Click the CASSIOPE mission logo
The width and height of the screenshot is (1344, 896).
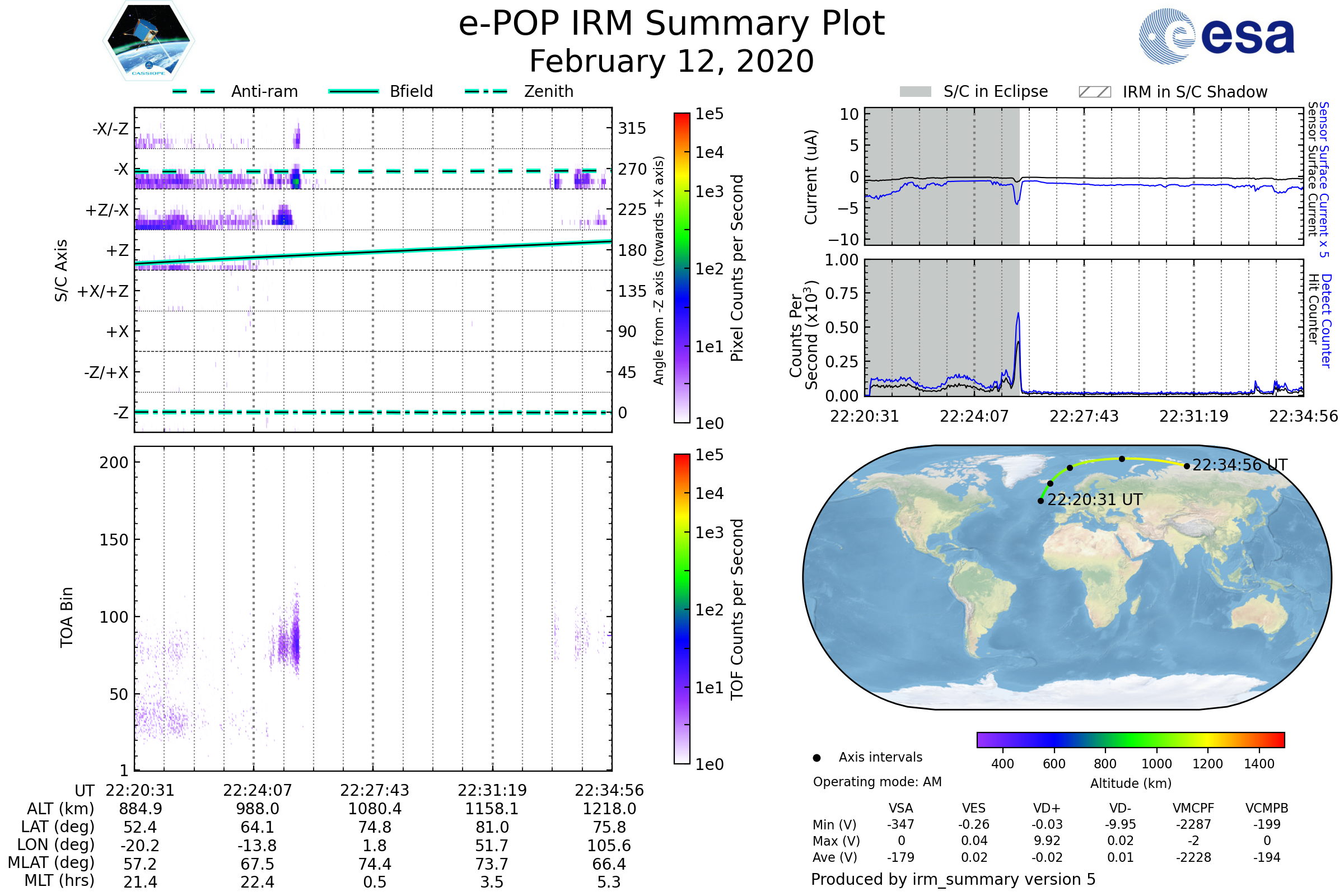tap(148, 41)
